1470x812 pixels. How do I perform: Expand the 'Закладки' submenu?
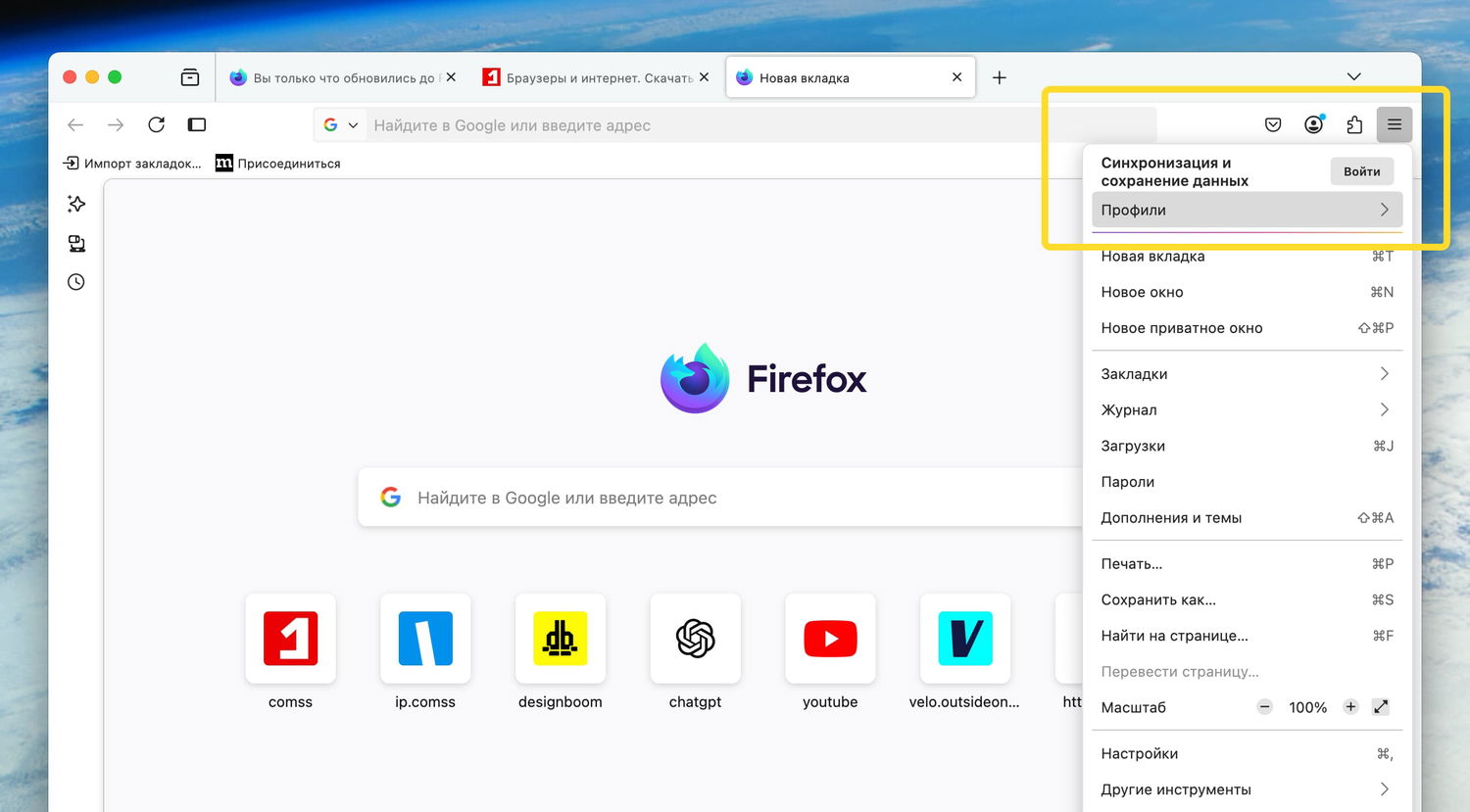pyautogui.click(x=1248, y=373)
